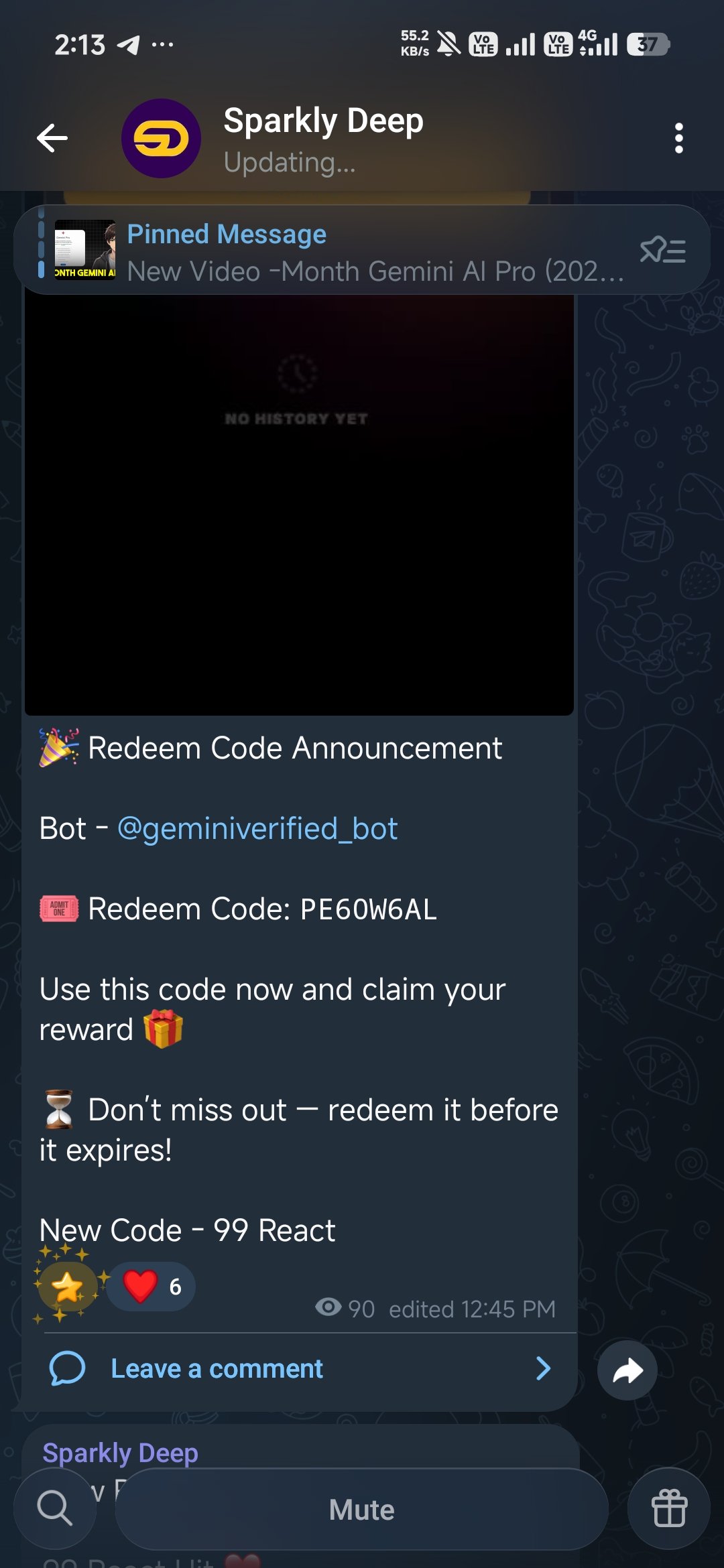The width and height of the screenshot is (724, 1568).
Task: Open the three-dot options menu
Action: [678, 139]
